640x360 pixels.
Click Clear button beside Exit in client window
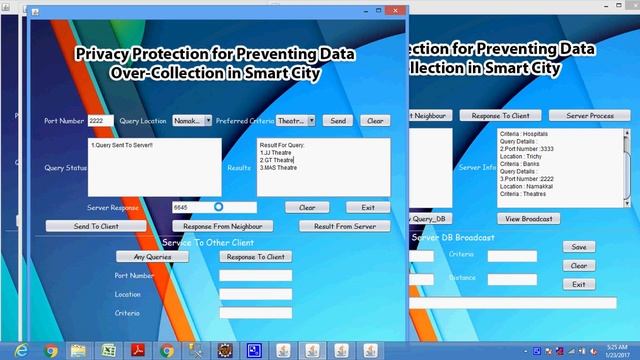click(x=307, y=207)
